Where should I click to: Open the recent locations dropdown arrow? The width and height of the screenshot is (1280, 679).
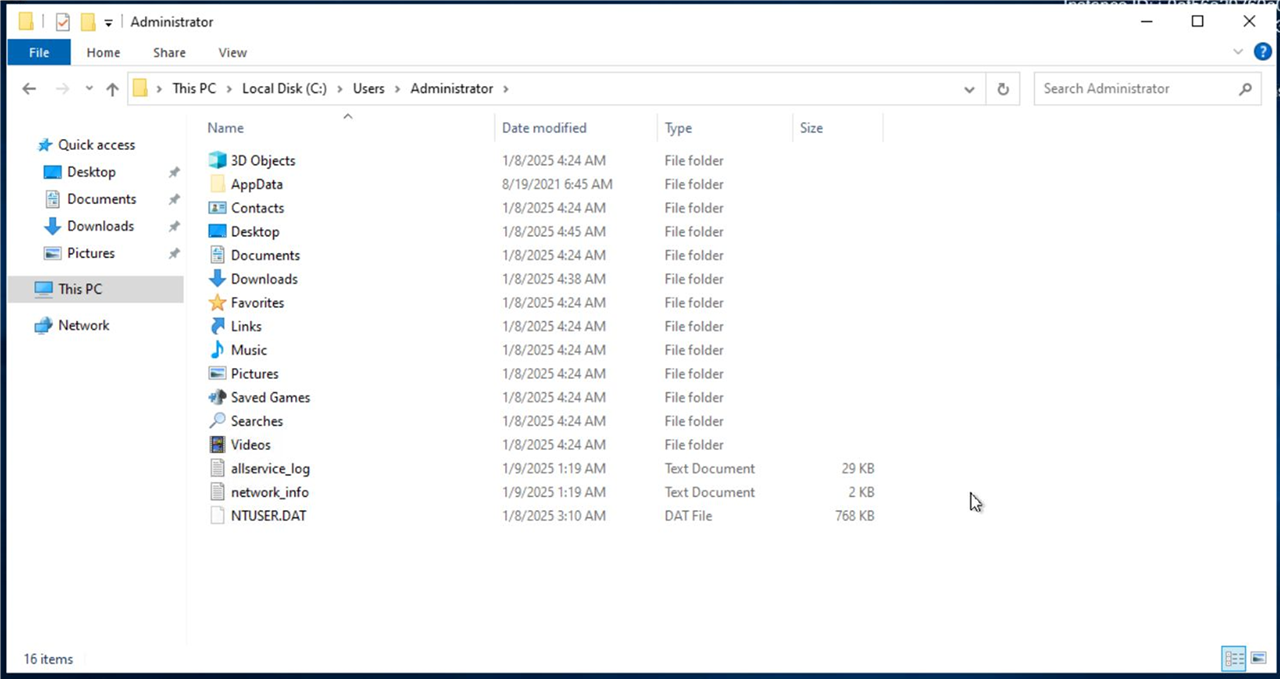coord(88,89)
